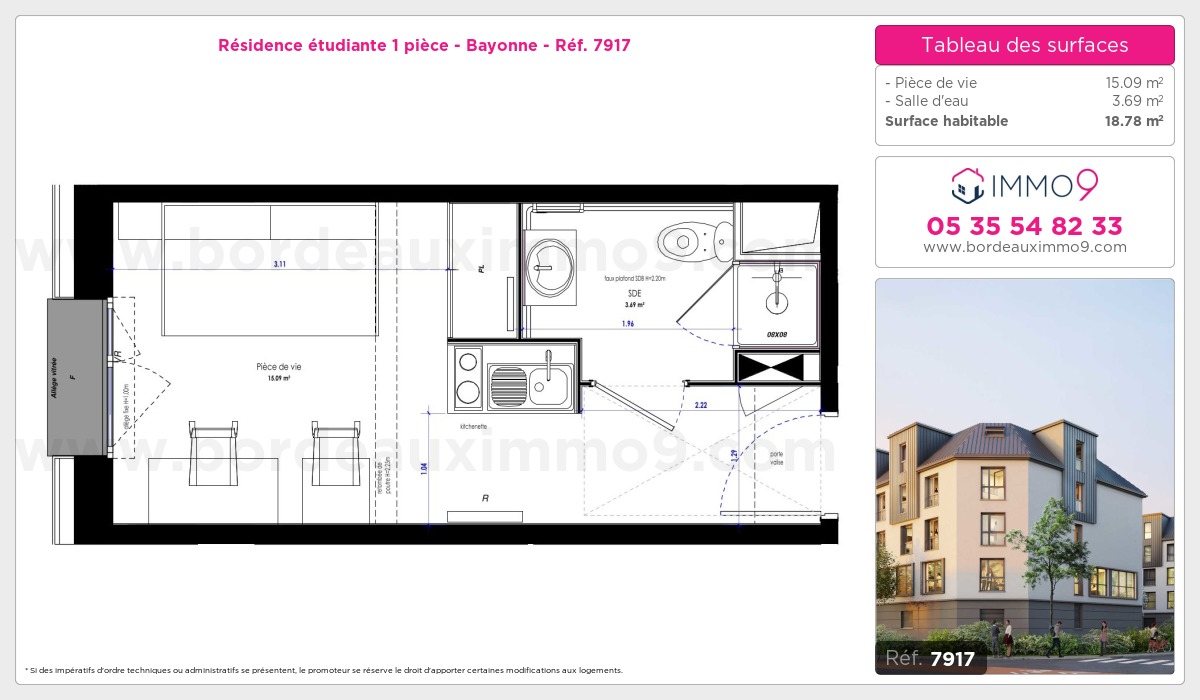Click the toilet symbol in the bathroom
The height and width of the screenshot is (700, 1200).
coord(689,239)
